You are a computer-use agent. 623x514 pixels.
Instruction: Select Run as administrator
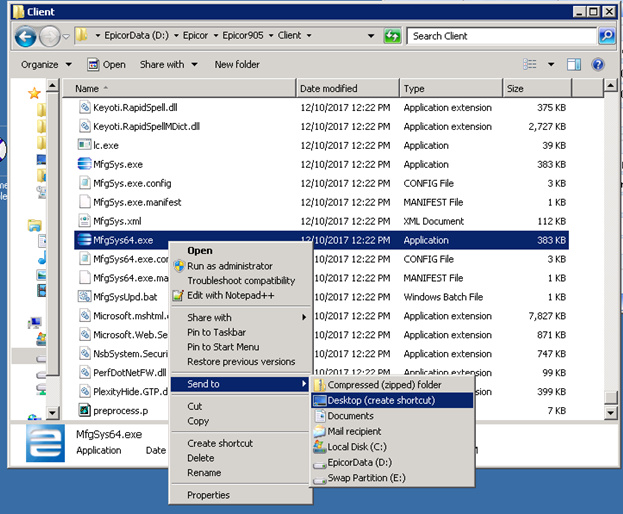point(240,266)
